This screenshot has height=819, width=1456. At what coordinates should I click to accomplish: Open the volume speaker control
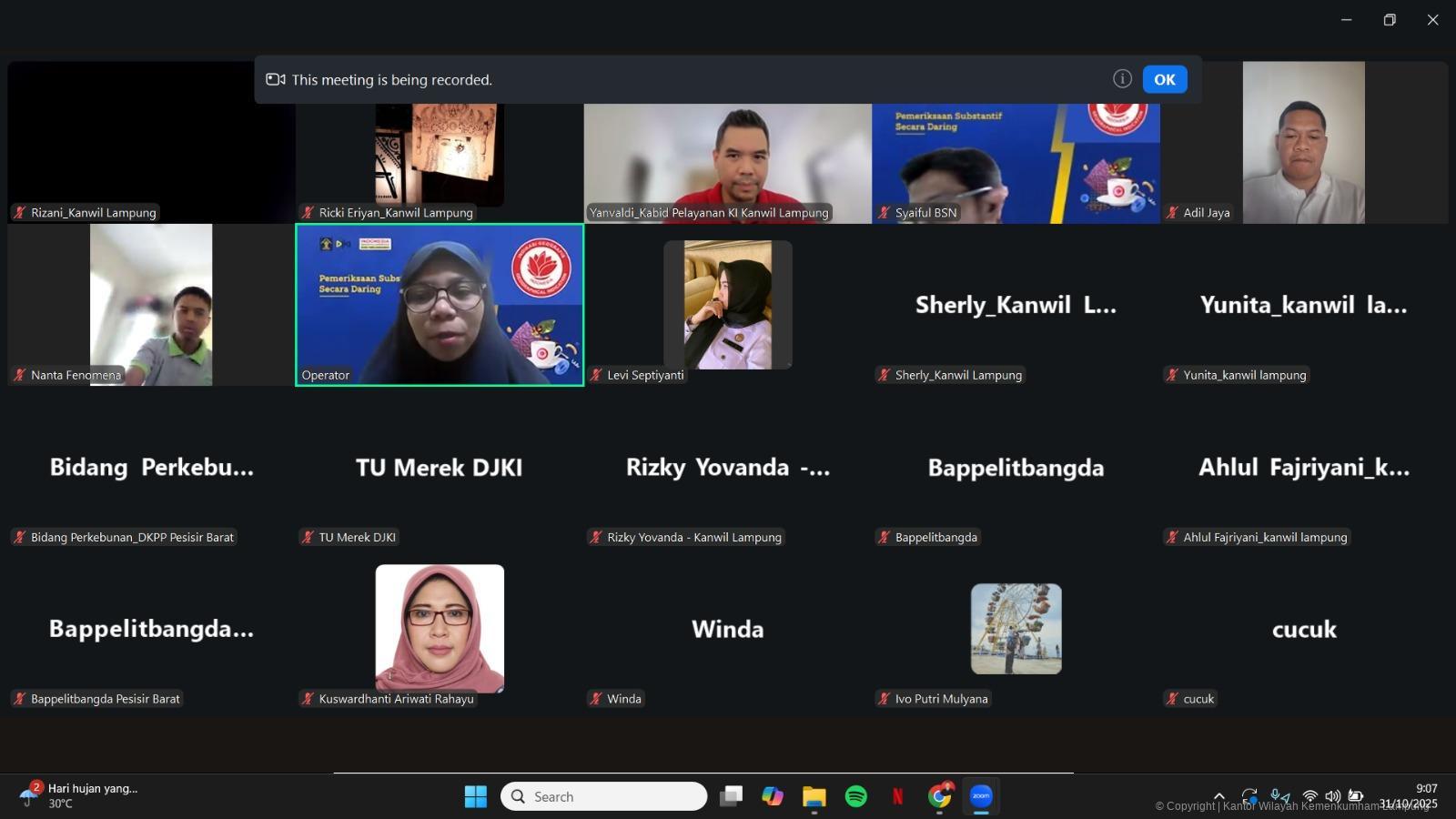pos(1332,796)
